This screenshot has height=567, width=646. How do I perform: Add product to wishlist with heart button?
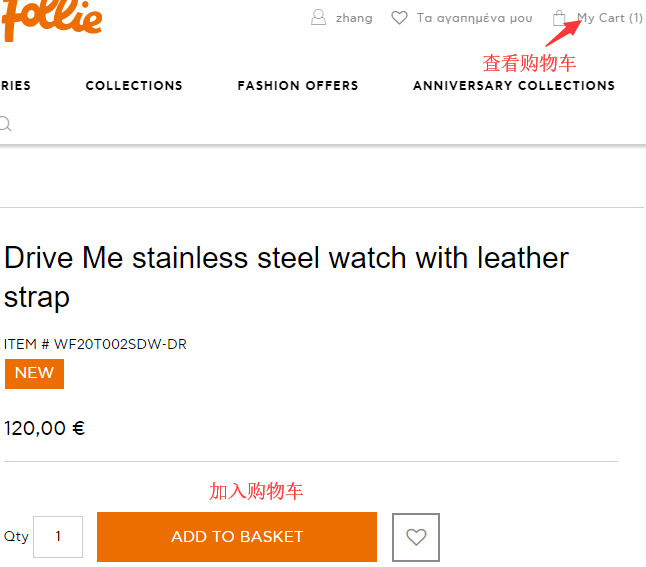click(416, 537)
